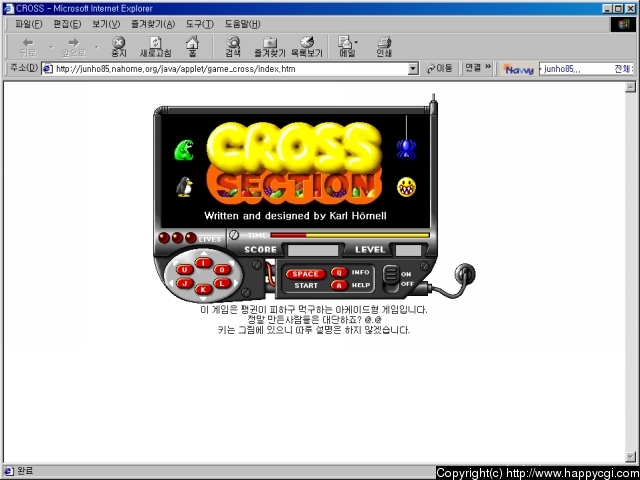Open the 파일(F) menu
Viewport: 640px width, 480px height.
click(29, 24)
